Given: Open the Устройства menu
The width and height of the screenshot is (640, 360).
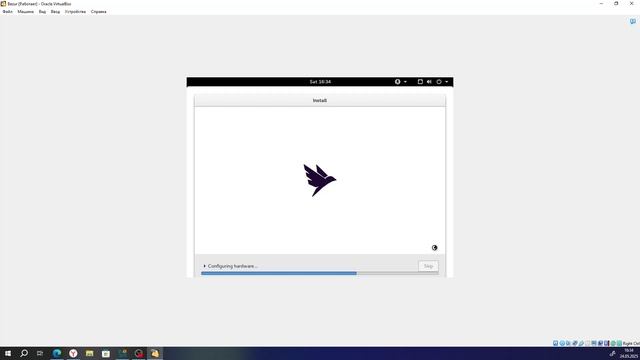Looking at the screenshot, I should (75, 12).
